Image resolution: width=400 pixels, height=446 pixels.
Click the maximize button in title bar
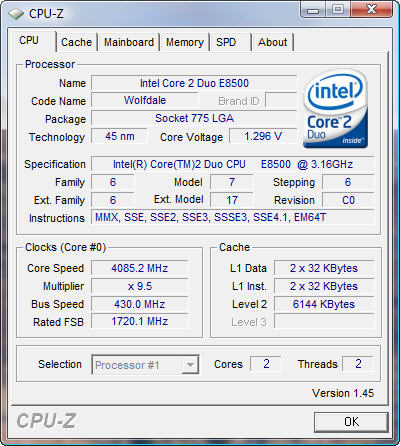point(338,10)
